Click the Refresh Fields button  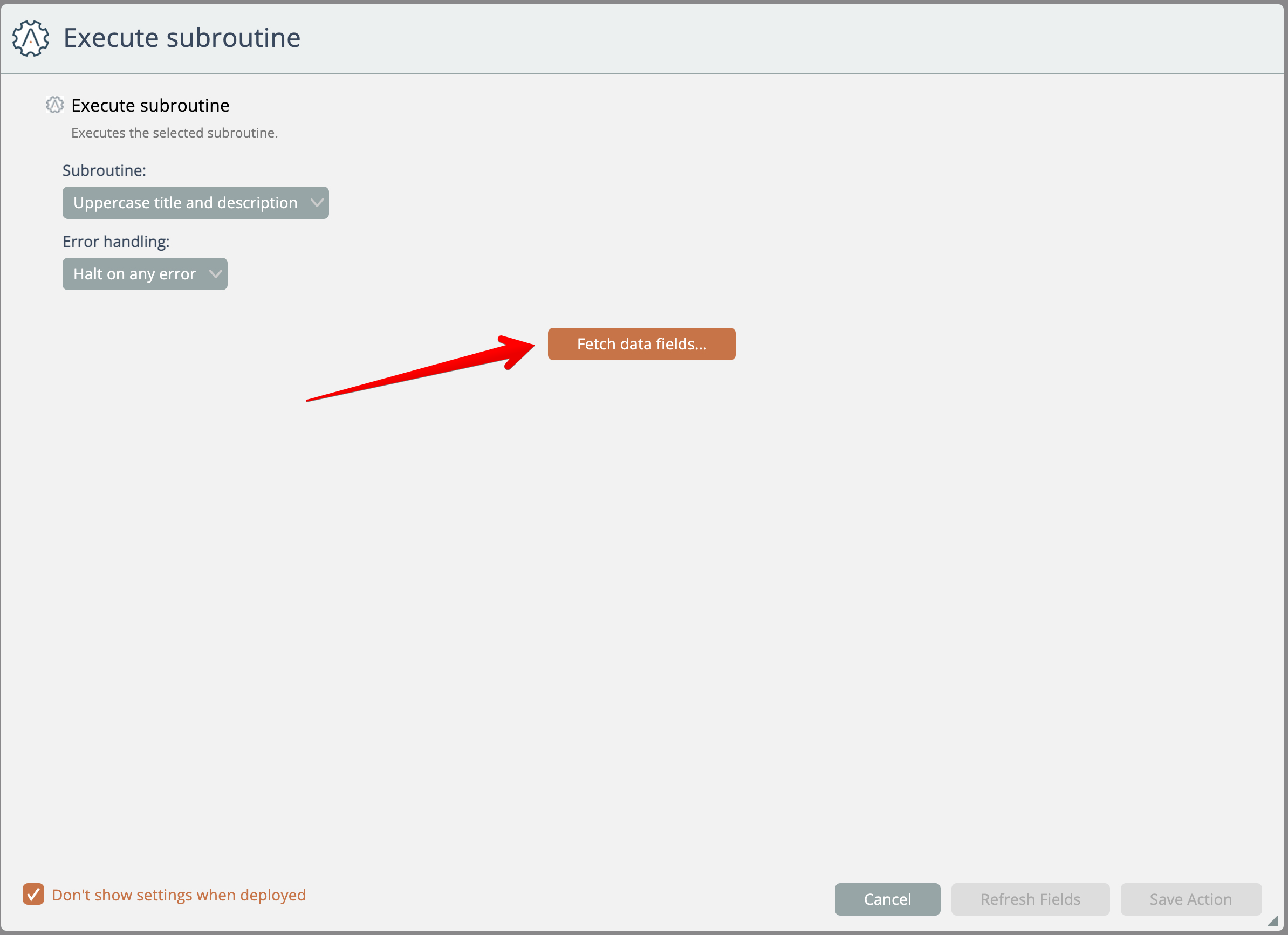(1030, 899)
